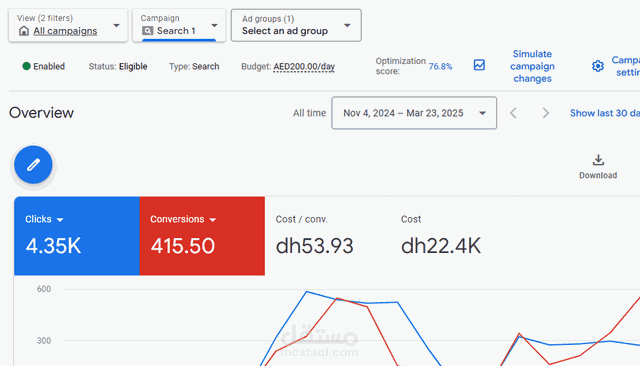Select the blue Clicks metric card
The image size is (640, 366).
[x=77, y=236]
